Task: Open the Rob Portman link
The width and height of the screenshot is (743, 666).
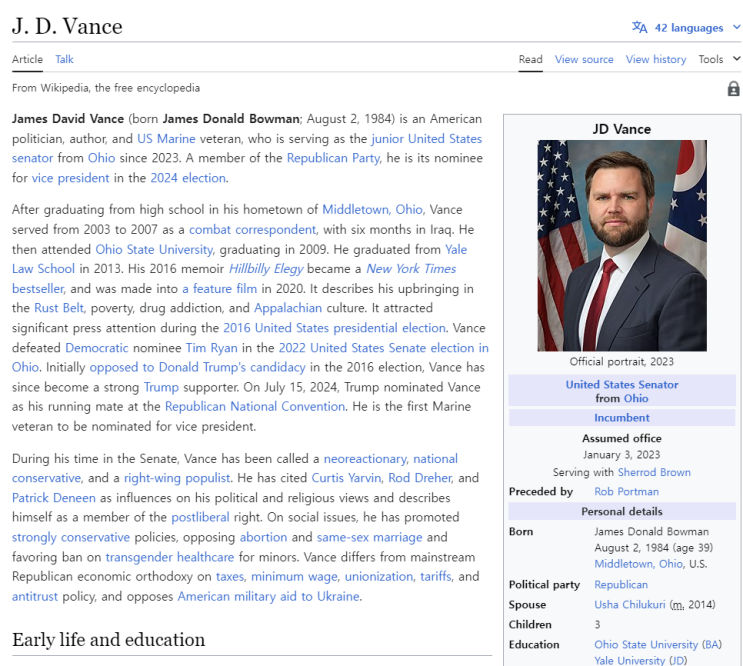Action: (626, 492)
